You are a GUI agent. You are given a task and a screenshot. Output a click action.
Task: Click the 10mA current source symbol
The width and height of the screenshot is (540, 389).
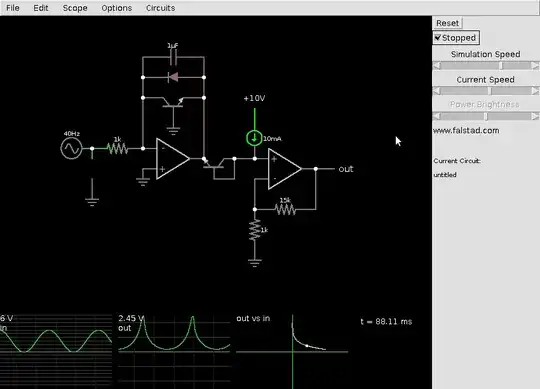click(x=255, y=138)
